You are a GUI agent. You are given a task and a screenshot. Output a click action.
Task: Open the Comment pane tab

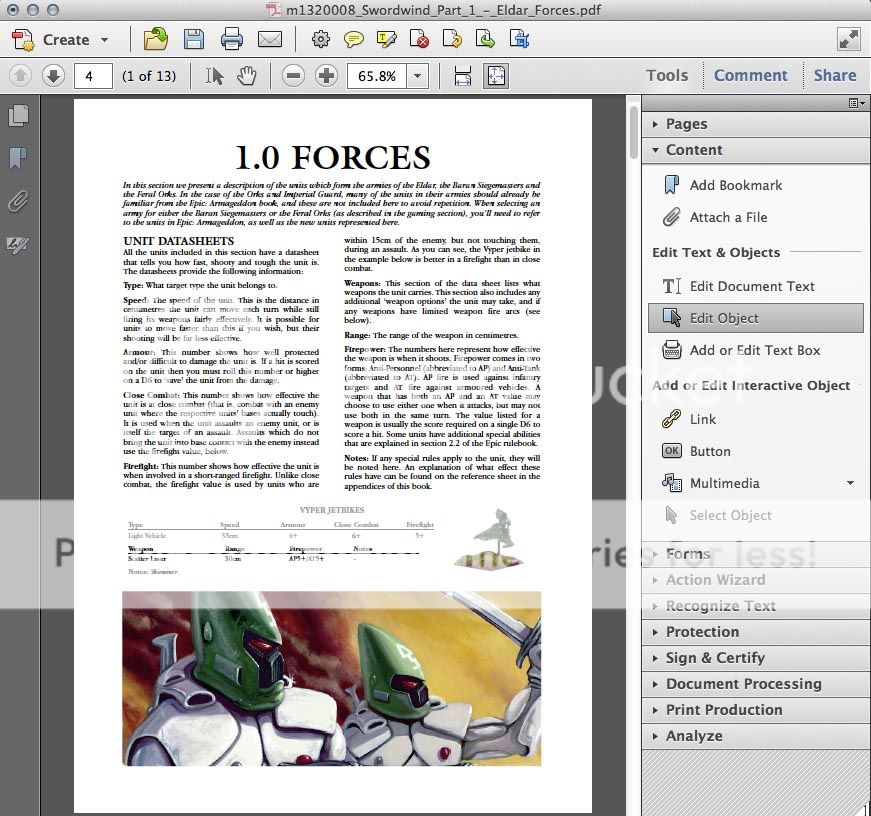[750, 76]
